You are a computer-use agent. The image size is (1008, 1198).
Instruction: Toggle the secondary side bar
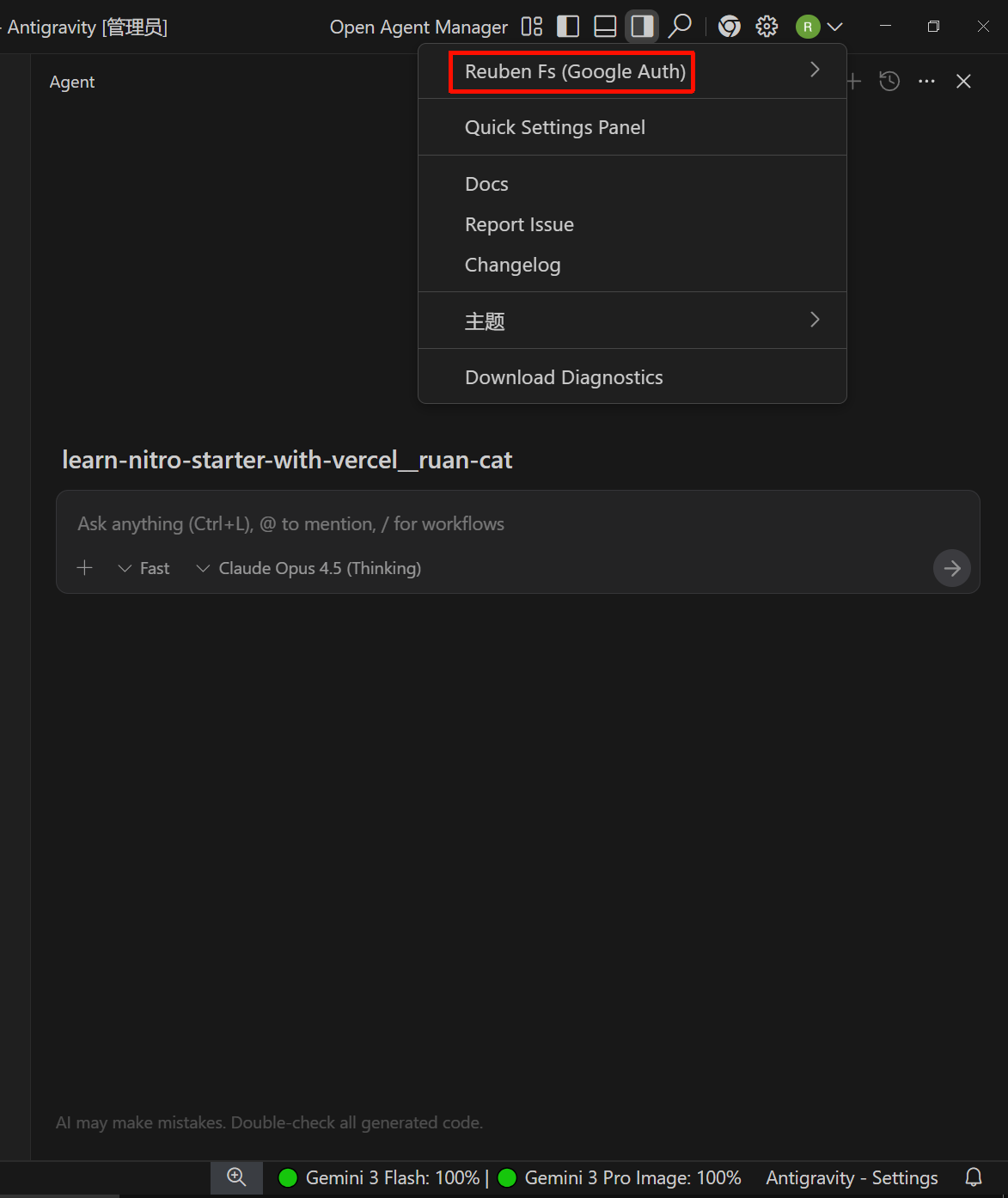pos(642,27)
